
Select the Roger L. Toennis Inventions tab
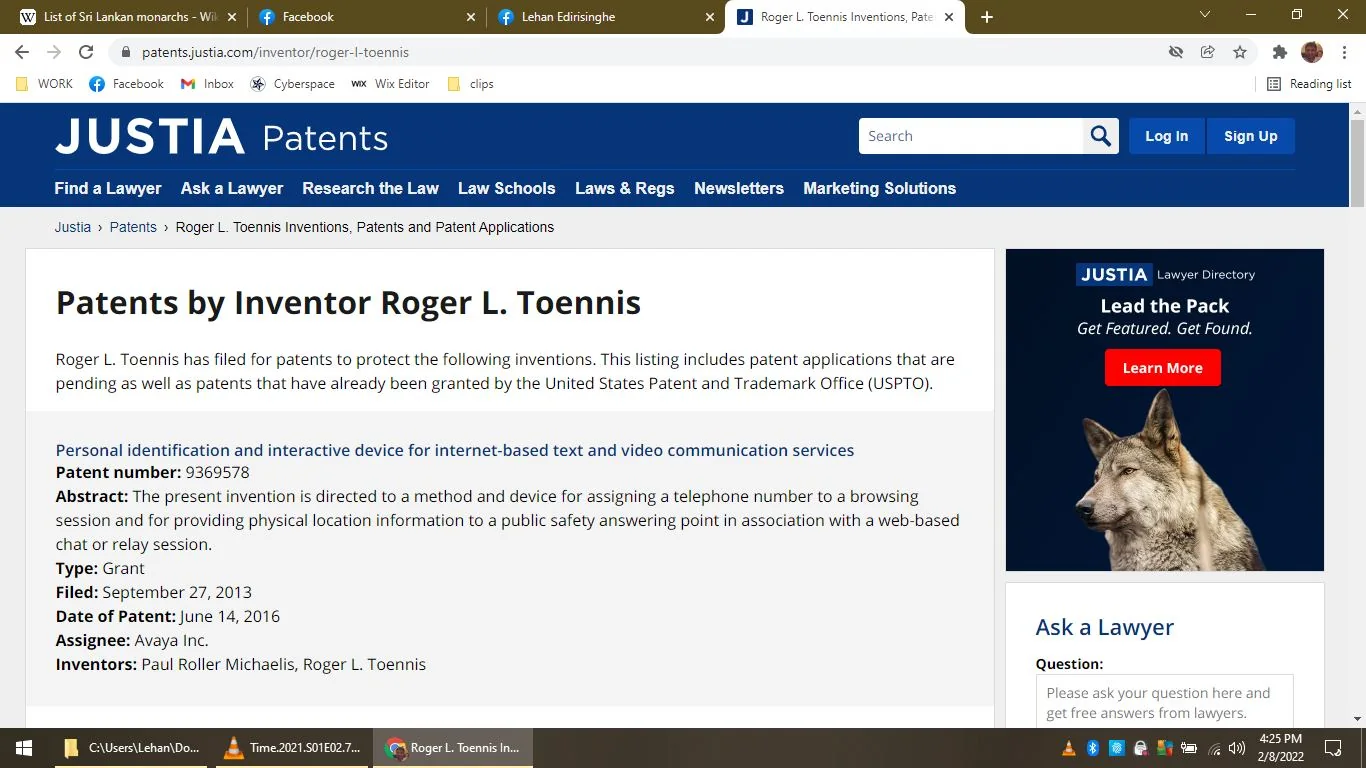click(x=845, y=17)
